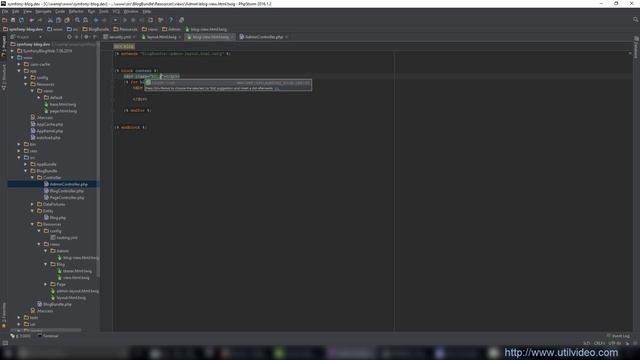The image size is (640, 360).
Task: Open the Navigate menu
Action: [x=43, y=11]
